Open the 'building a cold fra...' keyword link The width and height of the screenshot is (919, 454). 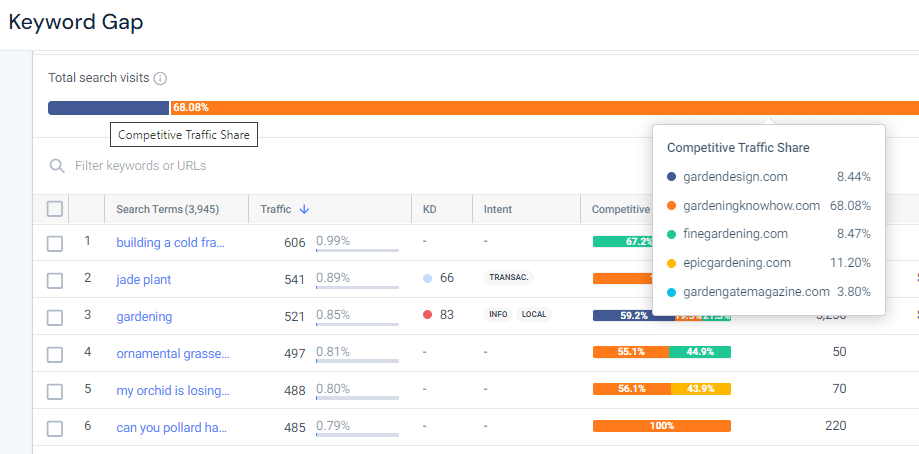tap(170, 243)
